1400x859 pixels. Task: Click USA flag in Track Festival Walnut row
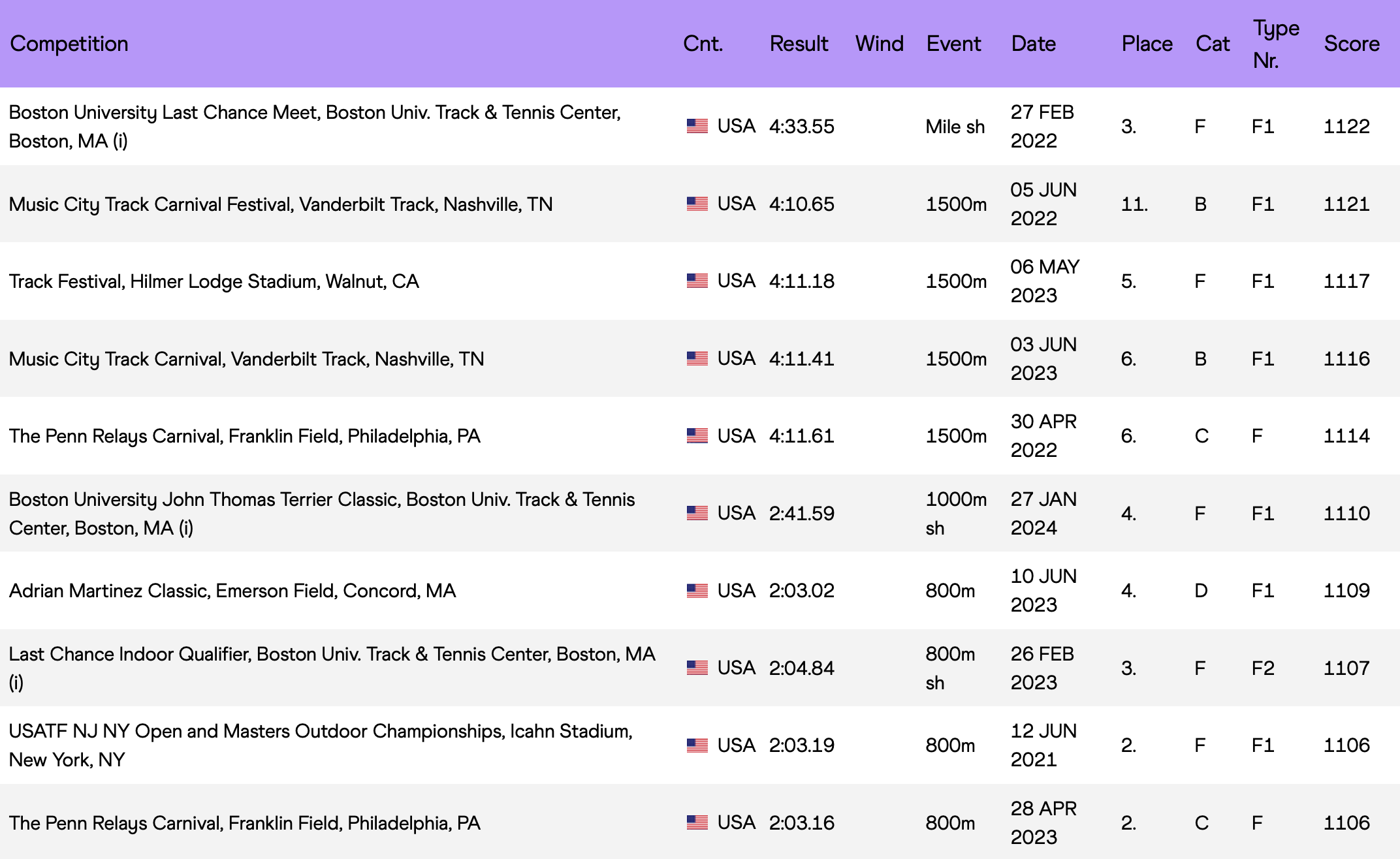point(697,281)
